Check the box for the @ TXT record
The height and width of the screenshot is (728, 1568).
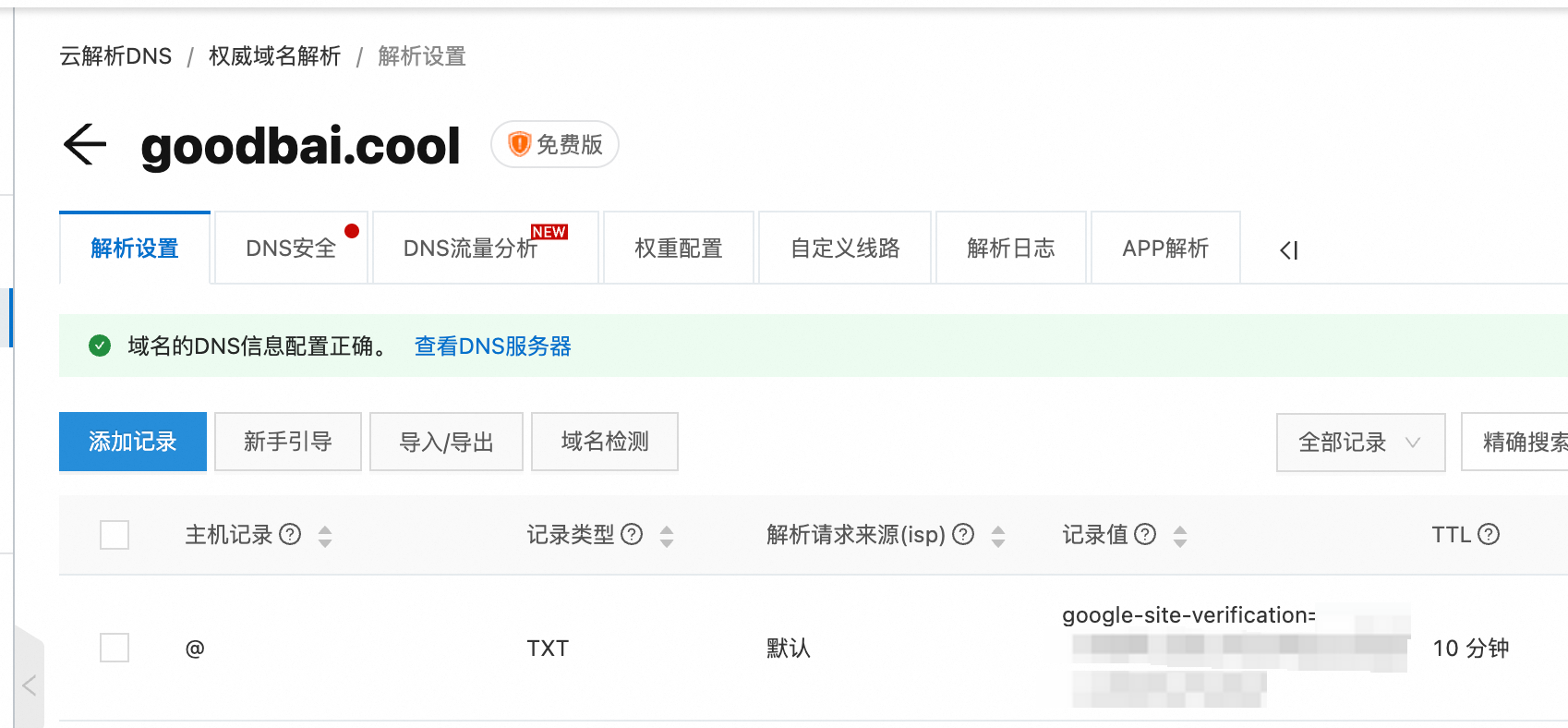point(115,648)
